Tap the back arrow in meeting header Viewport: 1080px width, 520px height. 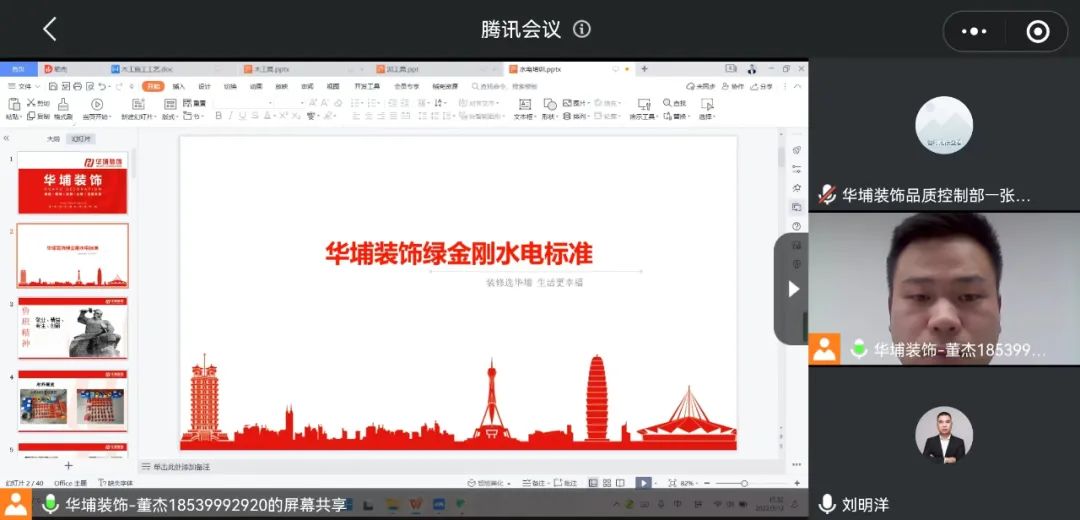50,30
